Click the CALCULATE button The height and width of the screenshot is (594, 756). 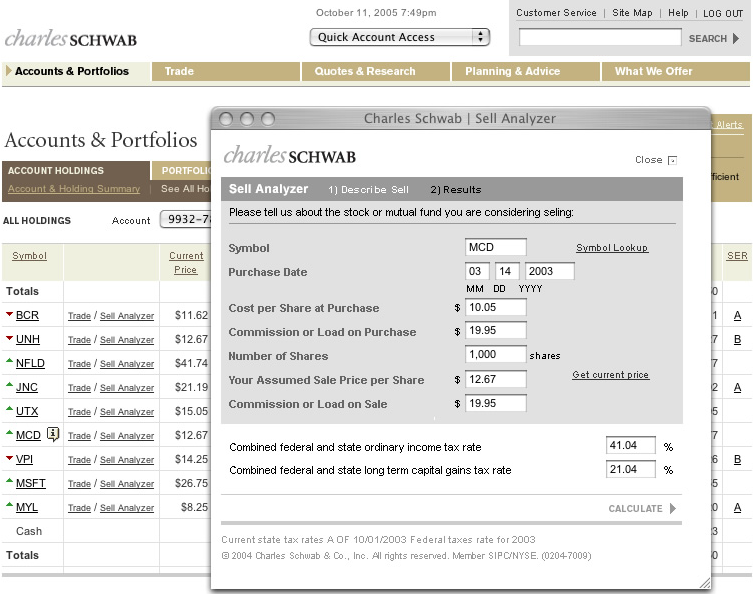(642, 509)
